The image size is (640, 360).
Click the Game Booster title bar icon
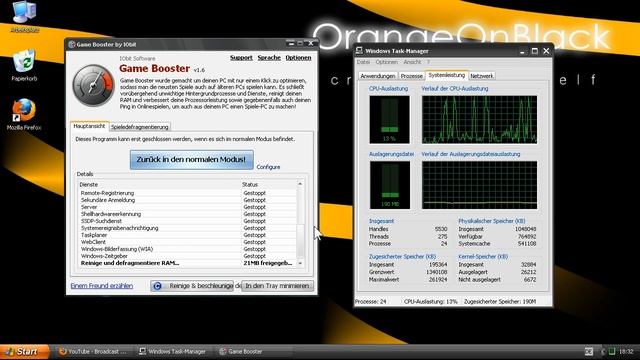point(72,44)
